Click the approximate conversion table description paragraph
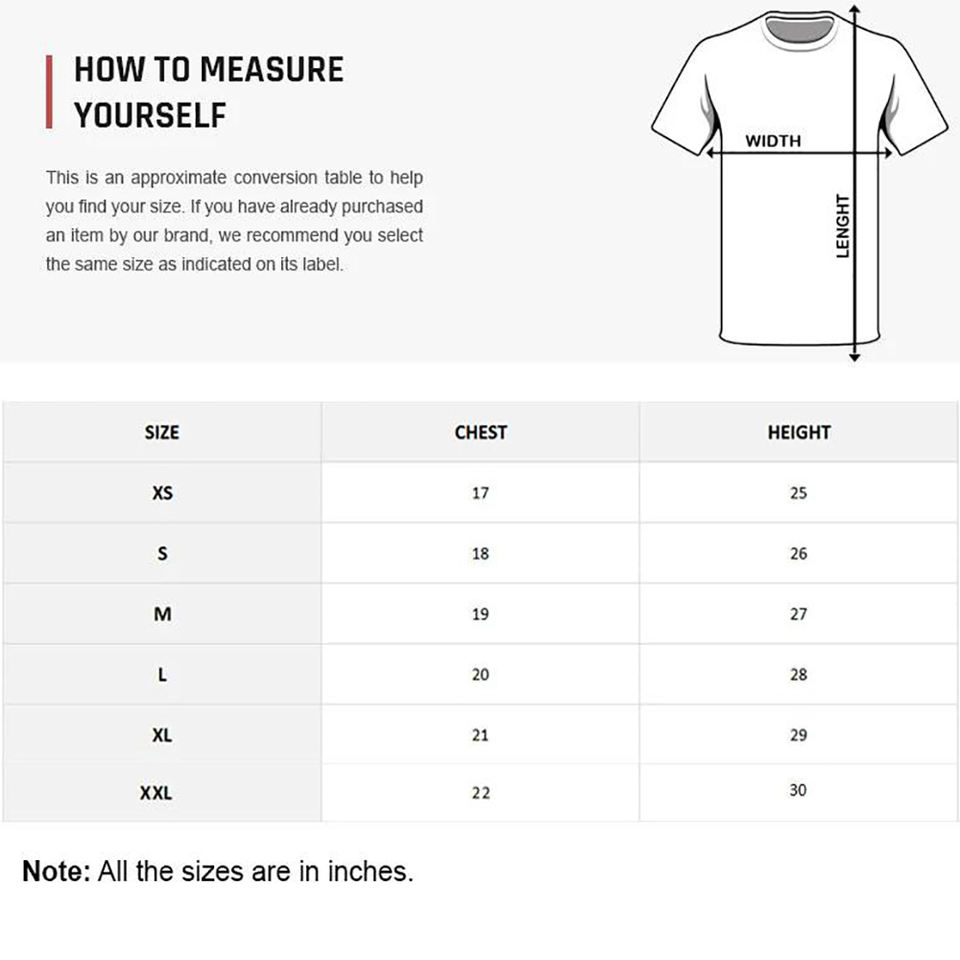The width and height of the screenshot is (960, 960). [x=234, y=221]
